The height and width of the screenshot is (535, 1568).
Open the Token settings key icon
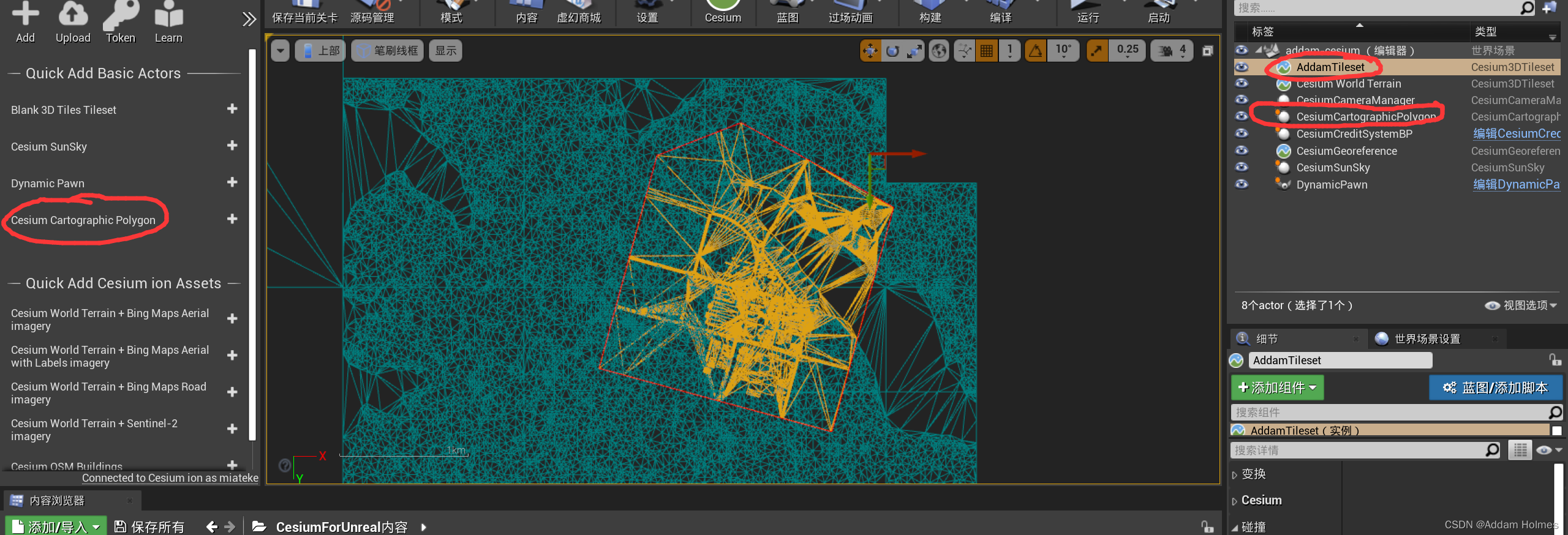coord(120,21)
